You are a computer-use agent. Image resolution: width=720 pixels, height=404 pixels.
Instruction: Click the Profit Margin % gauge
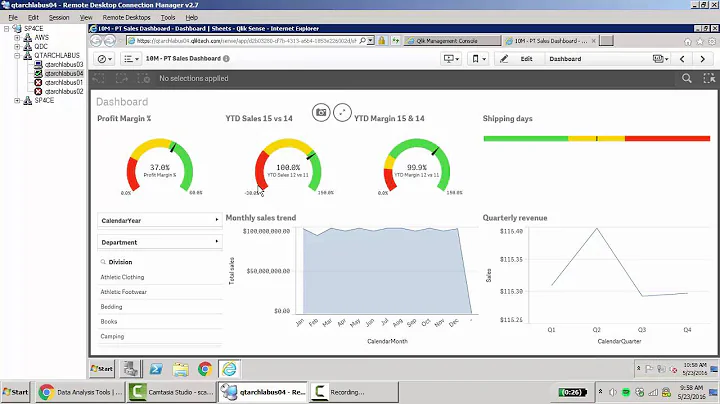[x=160, y=166]
